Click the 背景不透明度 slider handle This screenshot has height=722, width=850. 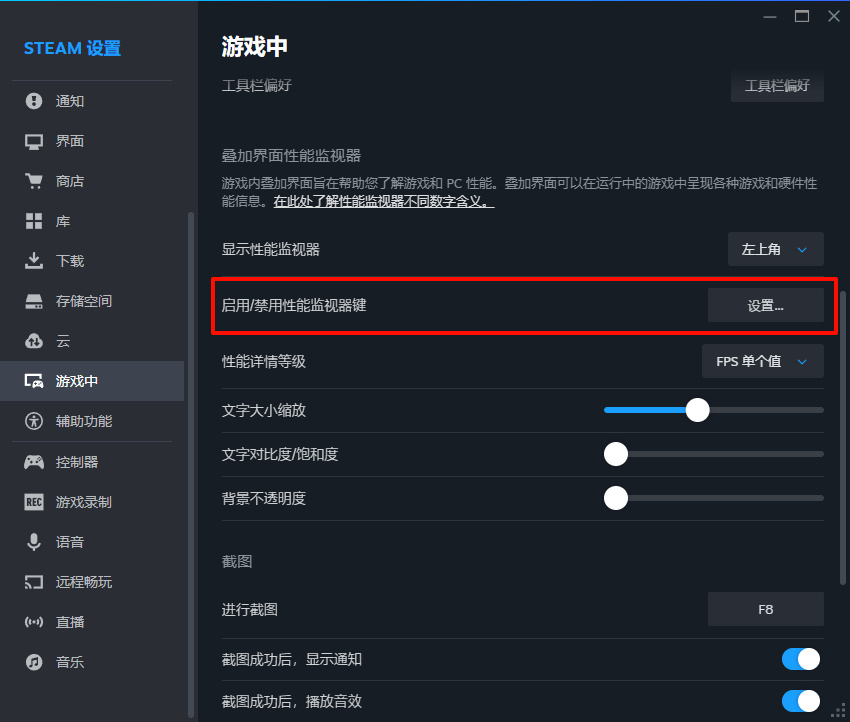pos(616,498)
